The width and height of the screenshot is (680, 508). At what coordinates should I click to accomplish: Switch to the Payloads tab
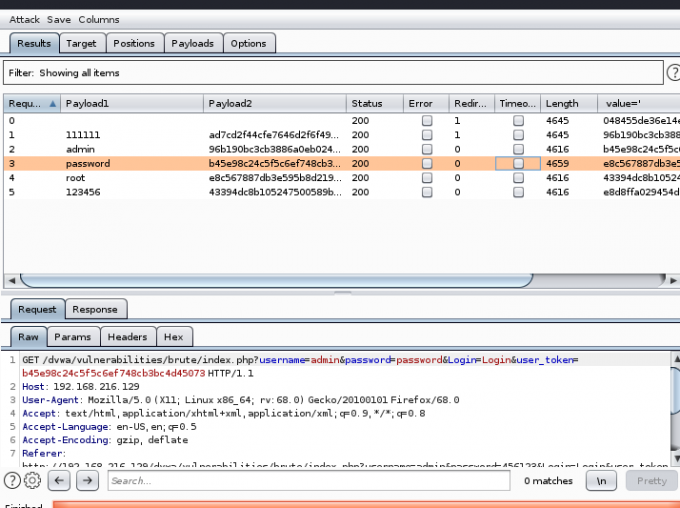pyautogui.click(x=193, y=43)
